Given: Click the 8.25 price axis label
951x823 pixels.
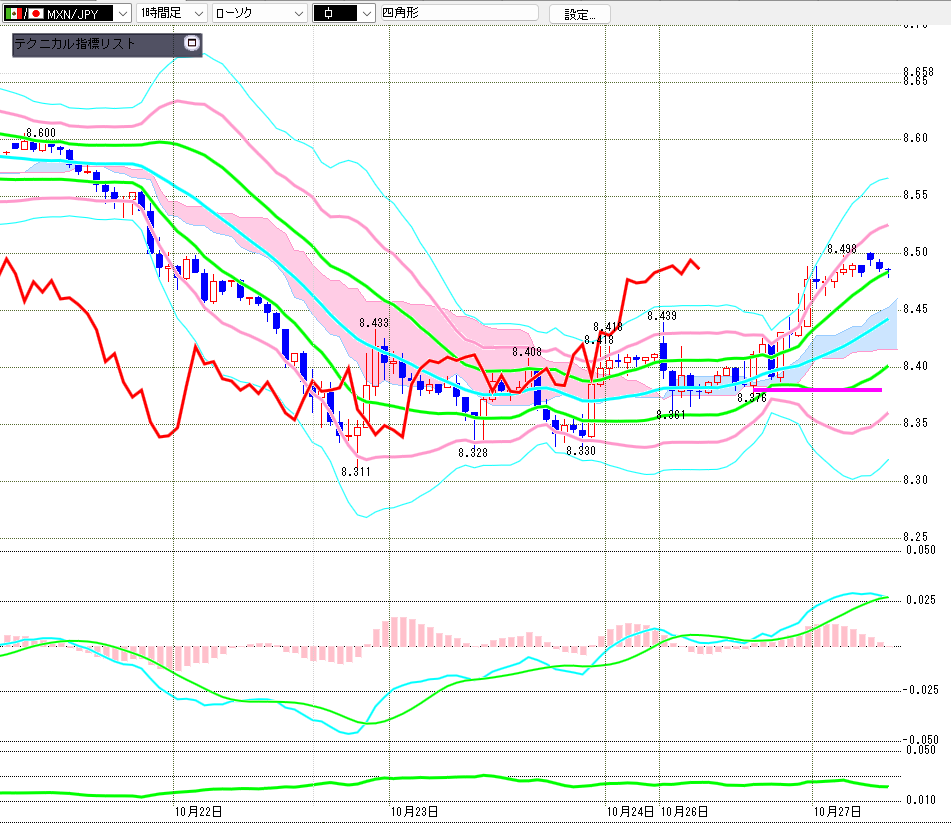Looking at the screenshot, I should tap(915, 537).
